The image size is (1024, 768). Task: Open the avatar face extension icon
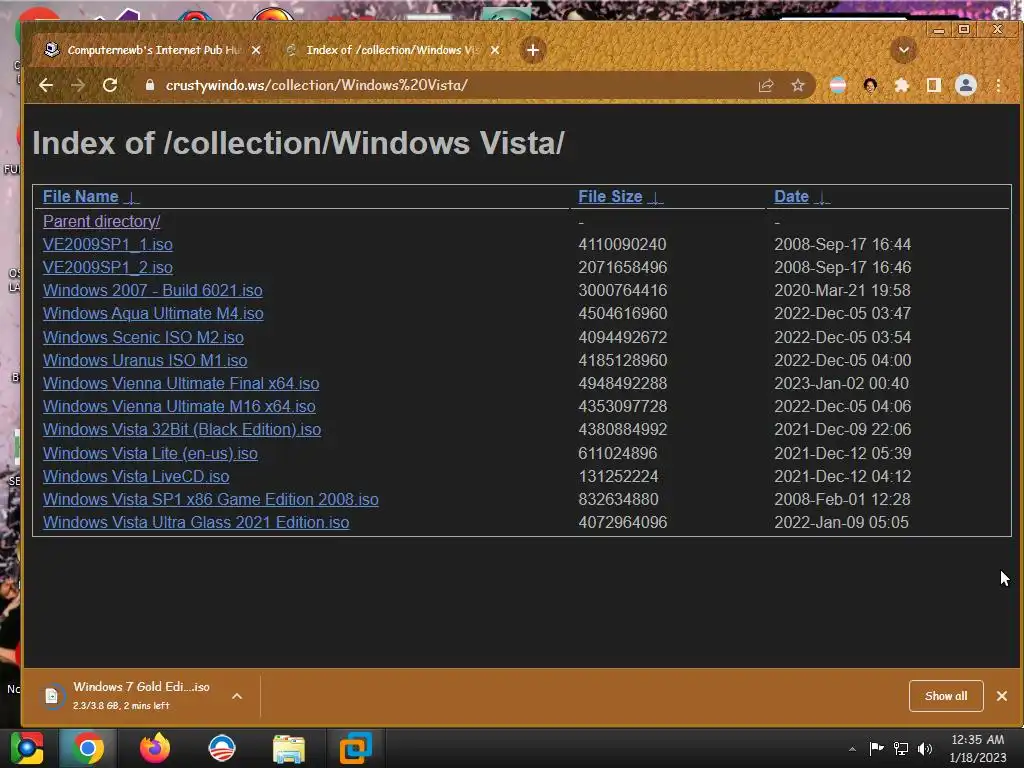click(x=870, y=85)
